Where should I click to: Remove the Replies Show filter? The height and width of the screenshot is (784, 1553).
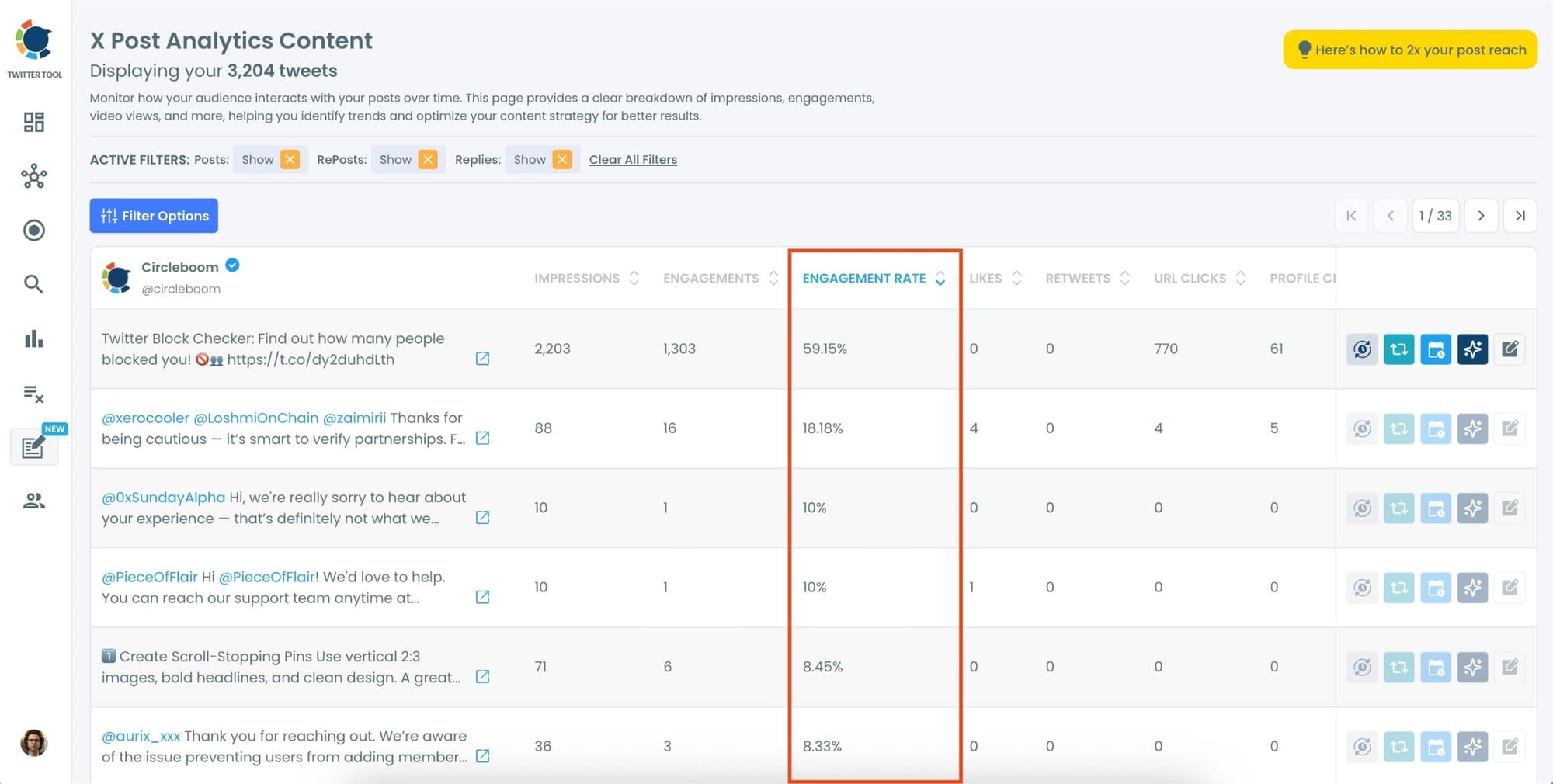[x=561, y=159]
